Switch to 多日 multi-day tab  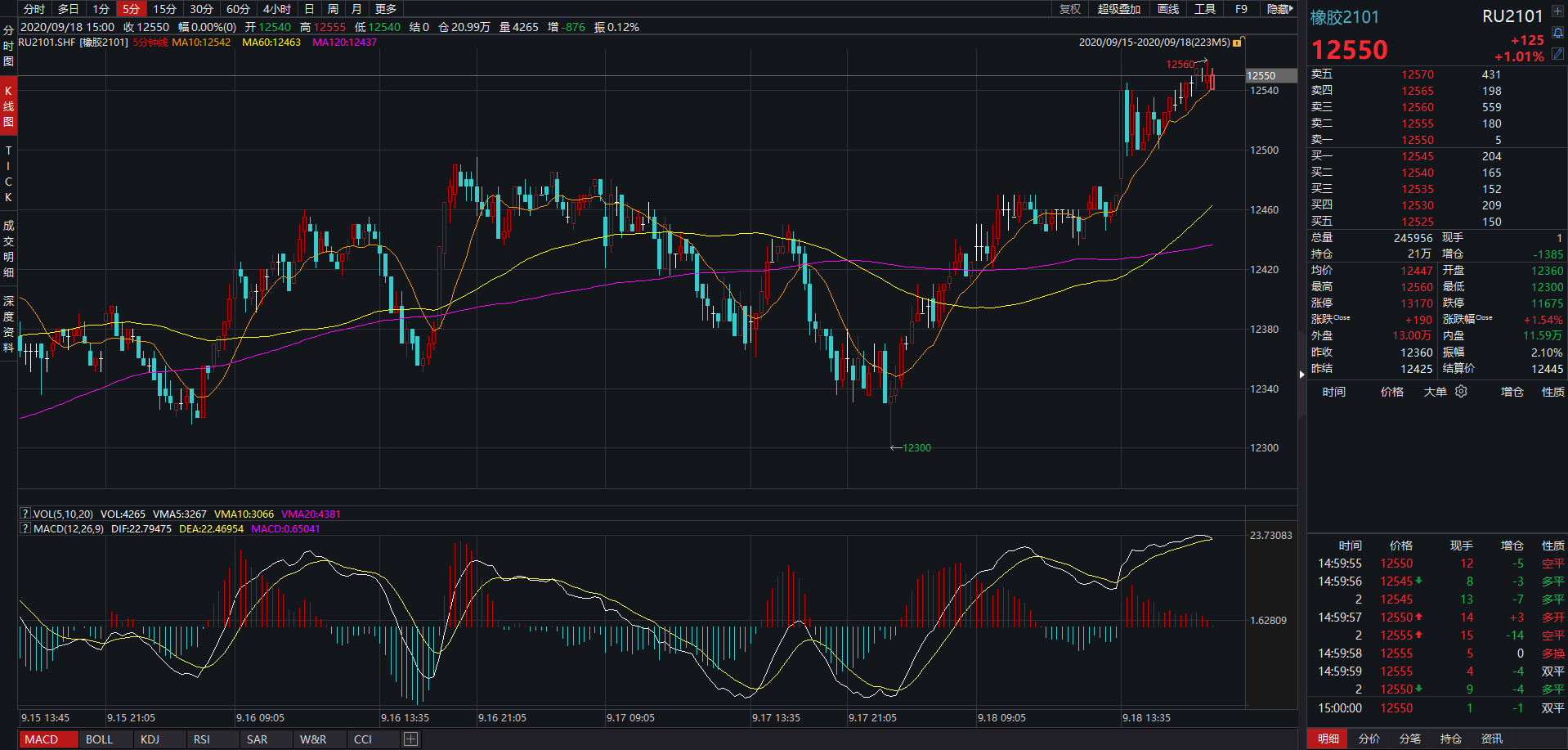point(69,9)
